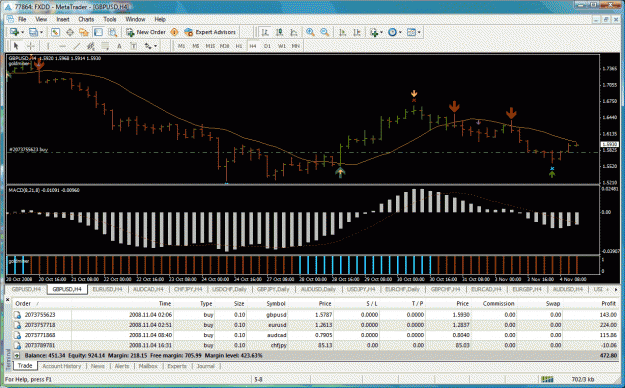Toggle the Terminal panel icon

[x=98, y=32]
